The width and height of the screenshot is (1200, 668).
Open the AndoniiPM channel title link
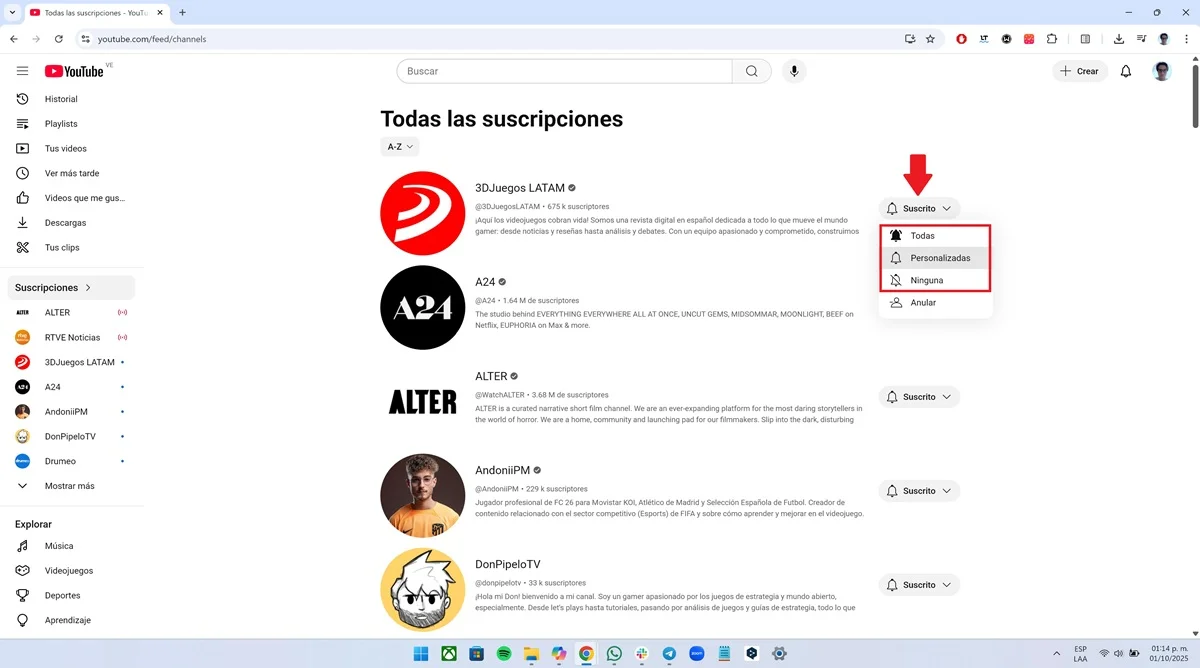click(502, 470)
